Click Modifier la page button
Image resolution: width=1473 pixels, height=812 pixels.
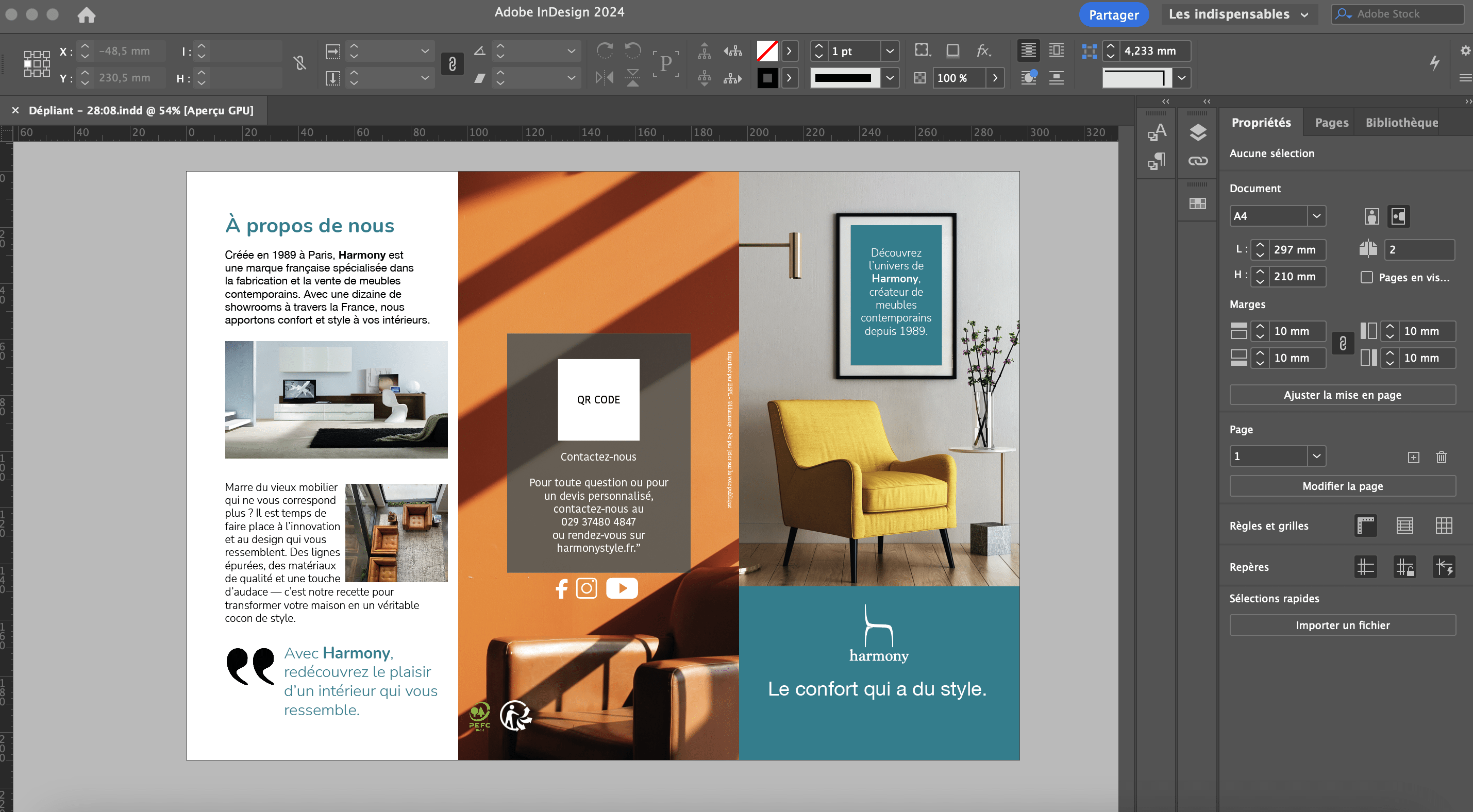coord(1342,486)
